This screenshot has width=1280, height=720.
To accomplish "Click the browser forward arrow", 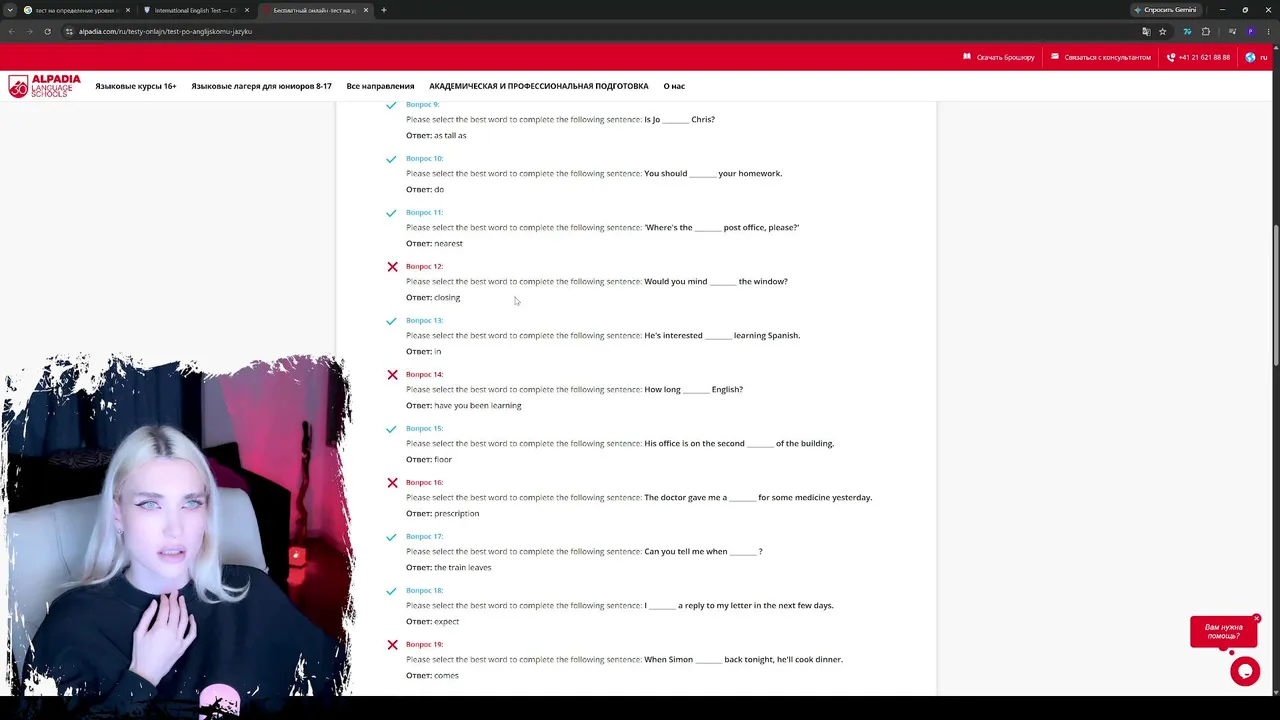I will (x=29, y=31).
